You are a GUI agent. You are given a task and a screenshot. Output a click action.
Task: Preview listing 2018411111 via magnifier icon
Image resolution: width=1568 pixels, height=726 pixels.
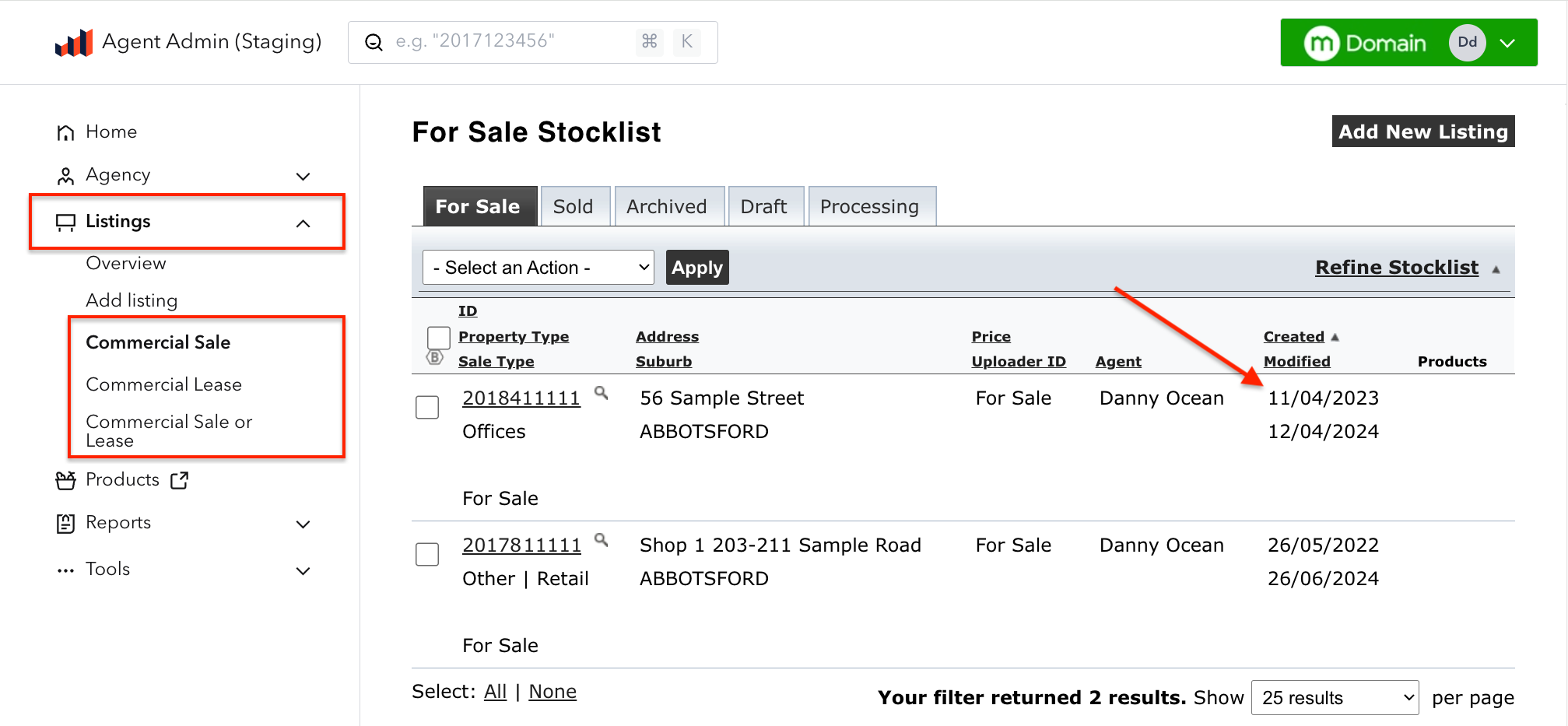(x=601, y=393)
